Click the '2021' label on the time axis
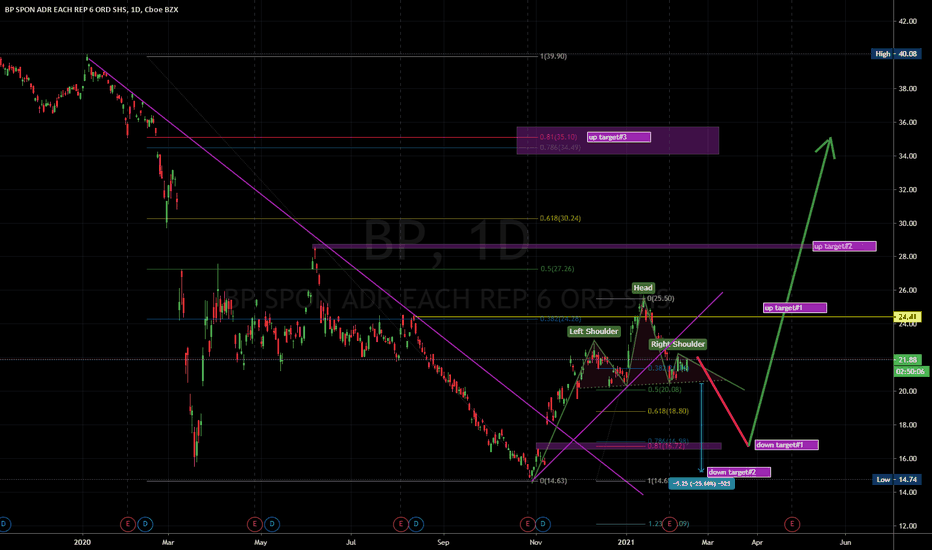This screenshot has width=932, height=550. pos(626,542)
